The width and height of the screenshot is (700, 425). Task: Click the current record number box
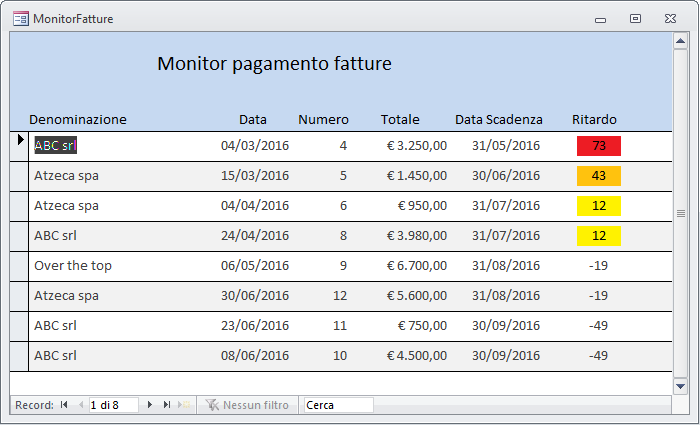coord(113,405)
